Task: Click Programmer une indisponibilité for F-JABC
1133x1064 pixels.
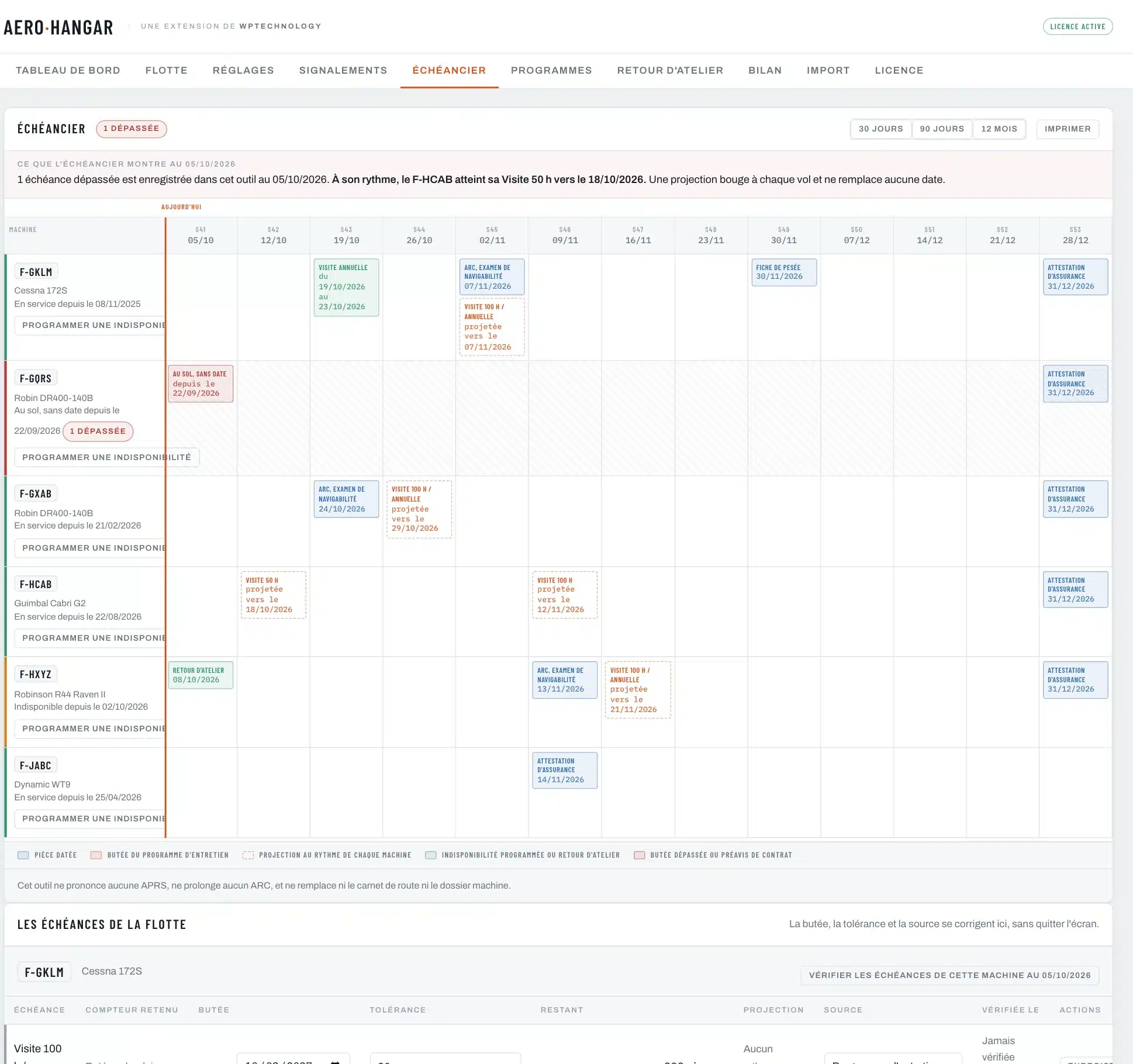Action: 90,818
